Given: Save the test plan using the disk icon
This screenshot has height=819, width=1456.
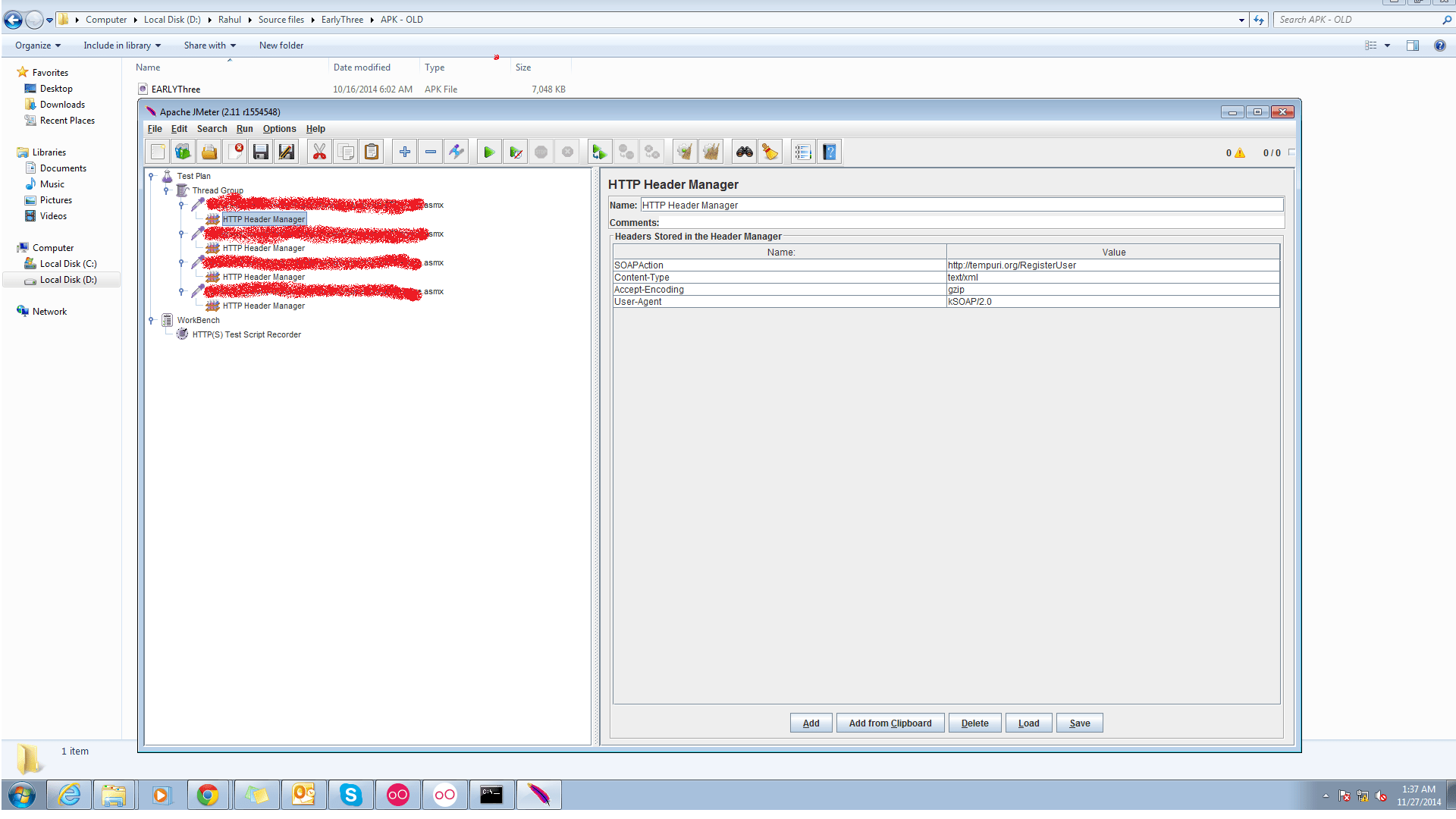Looking at the screenshot, I should (x=260, y=152).
